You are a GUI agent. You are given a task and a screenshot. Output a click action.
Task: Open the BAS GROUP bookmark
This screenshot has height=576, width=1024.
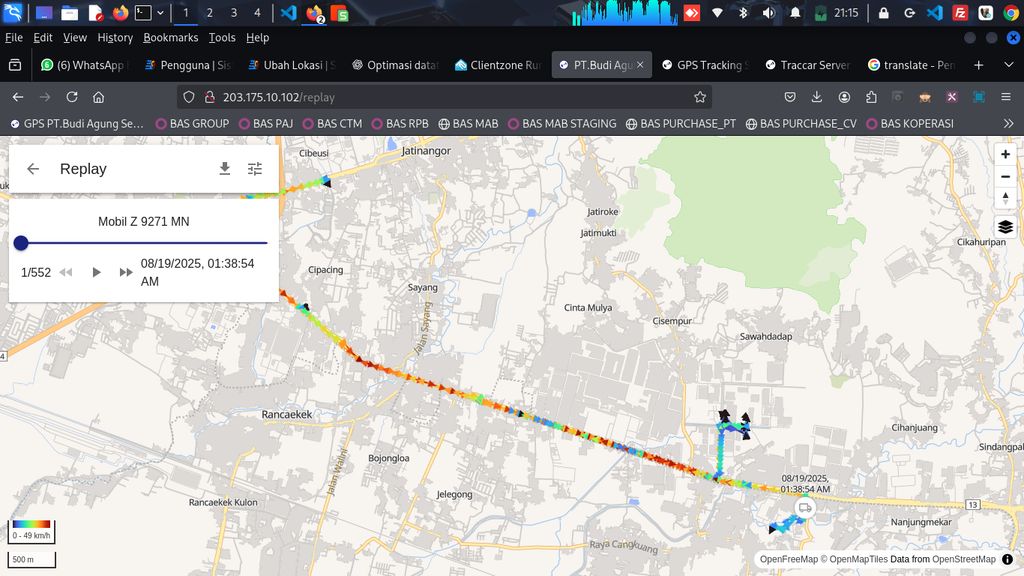pos(191,124)
